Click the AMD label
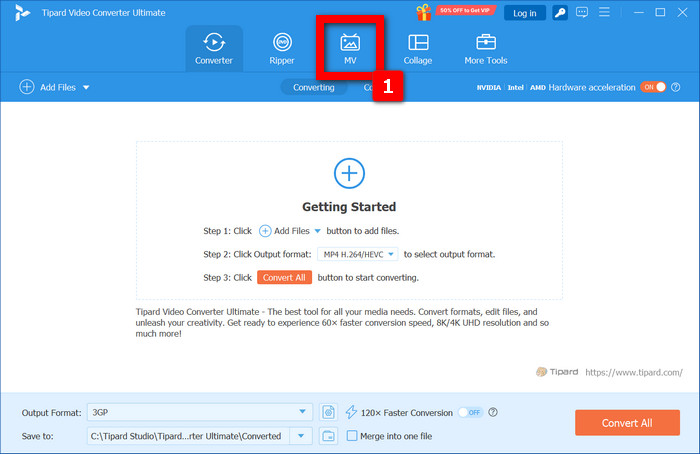 tap(538, 87)
